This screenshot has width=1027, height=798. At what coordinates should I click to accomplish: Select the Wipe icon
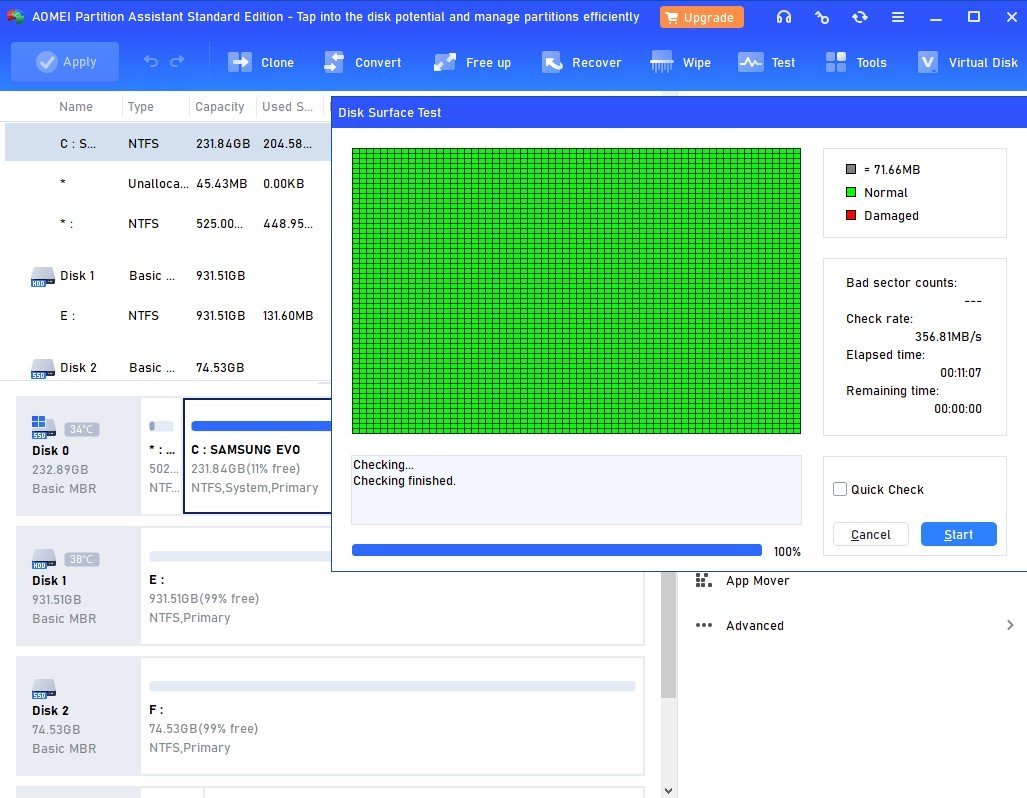(681, 62)
